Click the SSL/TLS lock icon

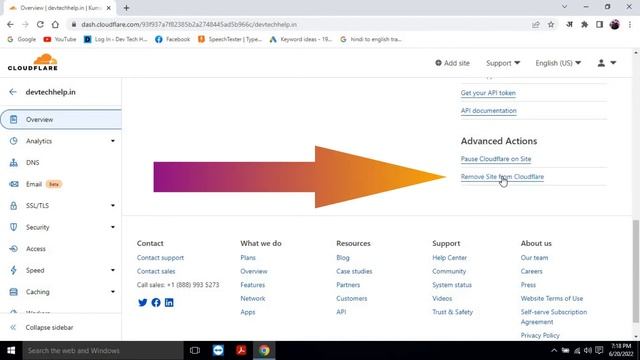[13, 205]
